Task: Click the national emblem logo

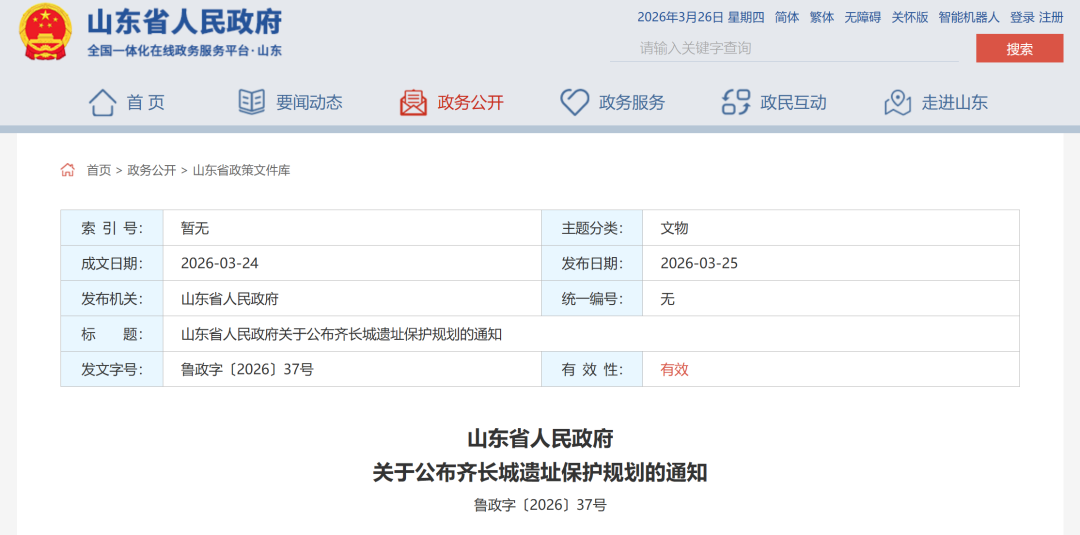Action: [46, 32]
